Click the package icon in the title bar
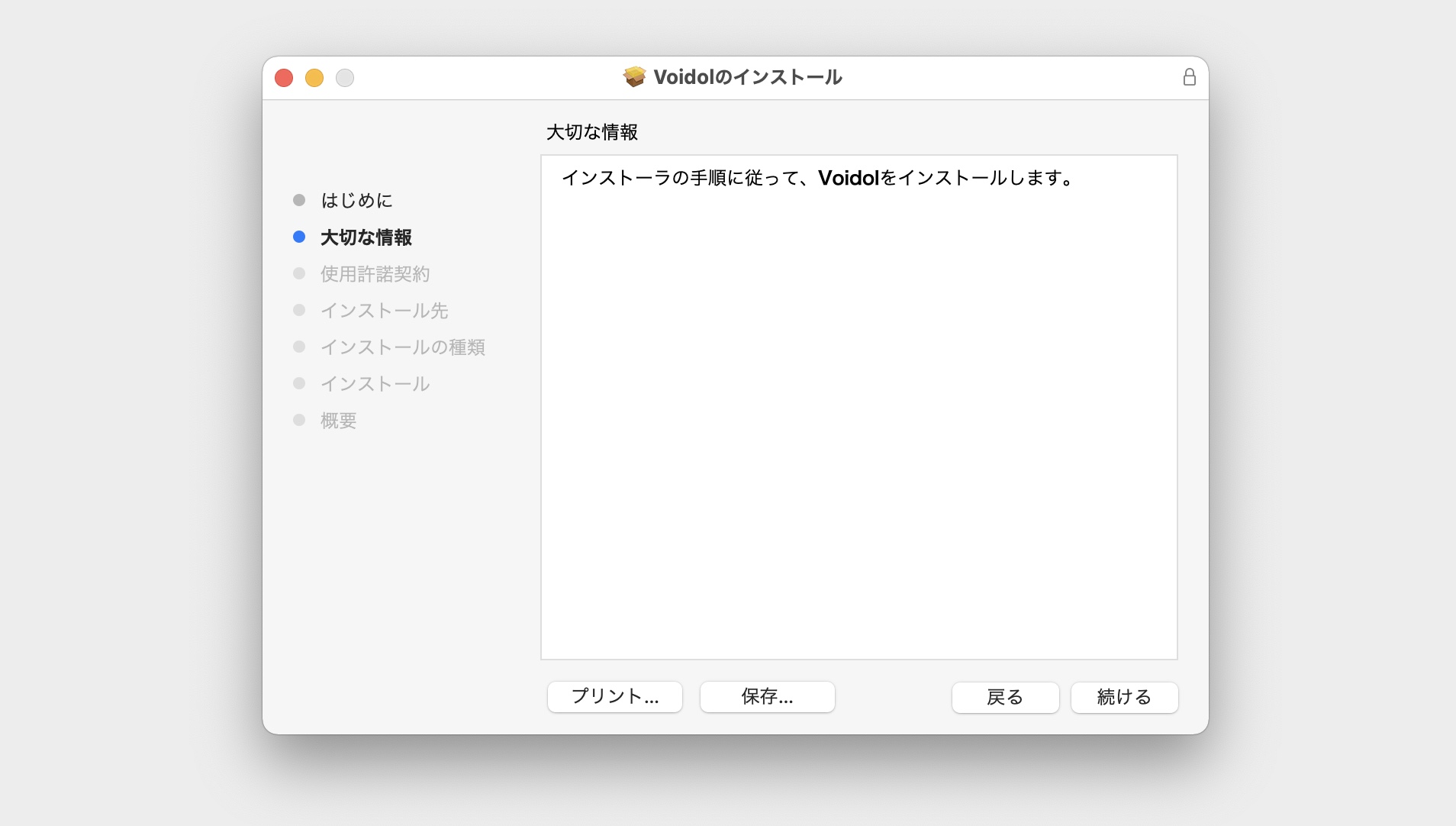 (x=635, y=76)
